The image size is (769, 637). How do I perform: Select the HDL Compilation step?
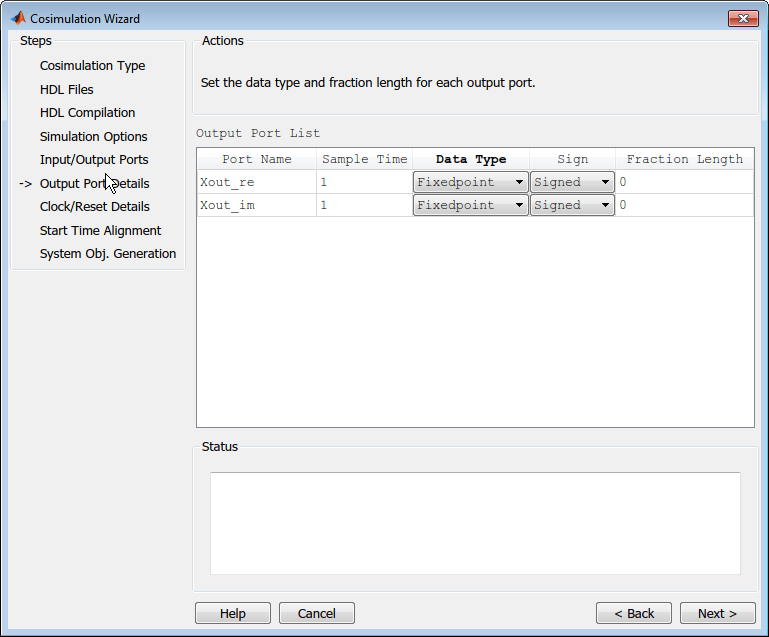87,113
